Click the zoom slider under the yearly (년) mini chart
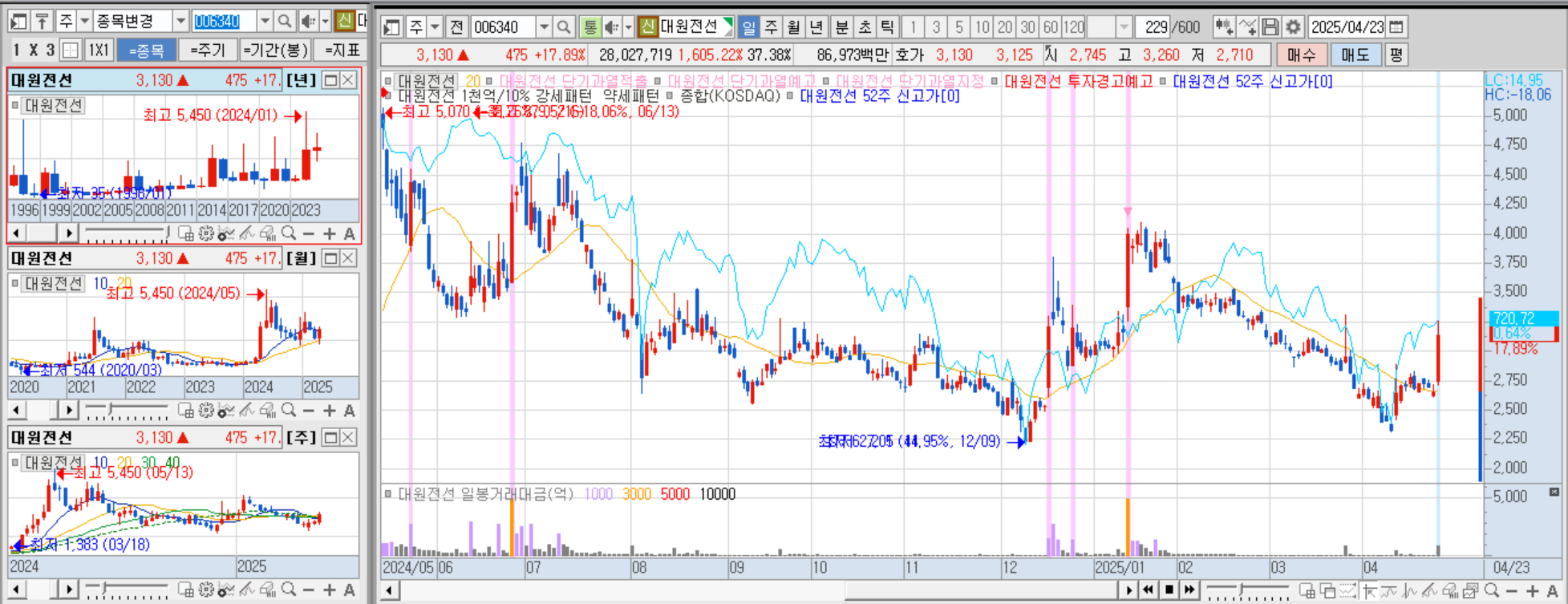 click(127, 233)
